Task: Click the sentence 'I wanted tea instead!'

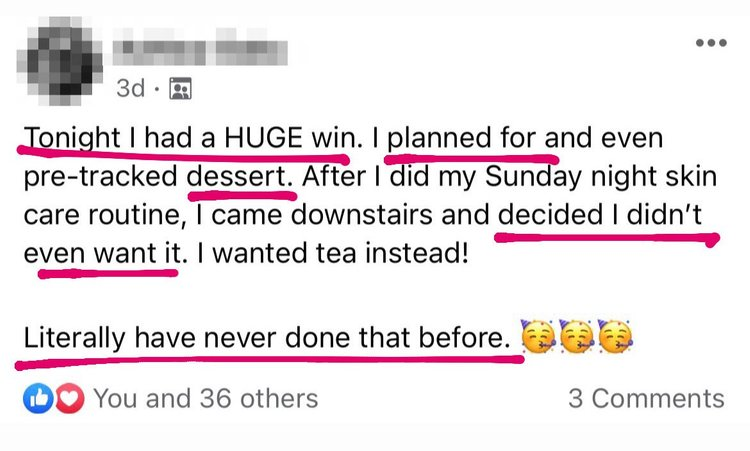Action: click(x=333, y=248)
